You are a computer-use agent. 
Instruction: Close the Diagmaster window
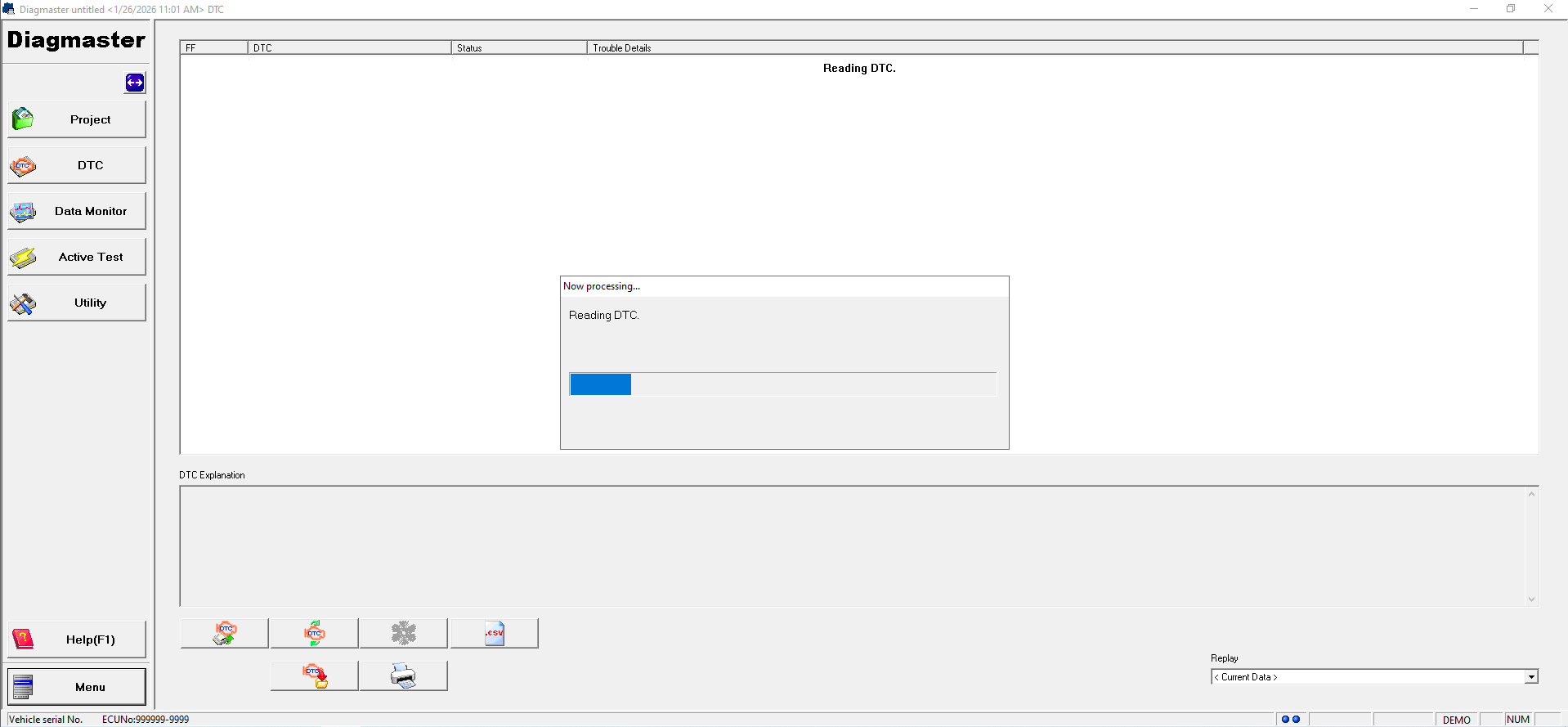(1548, 9)
